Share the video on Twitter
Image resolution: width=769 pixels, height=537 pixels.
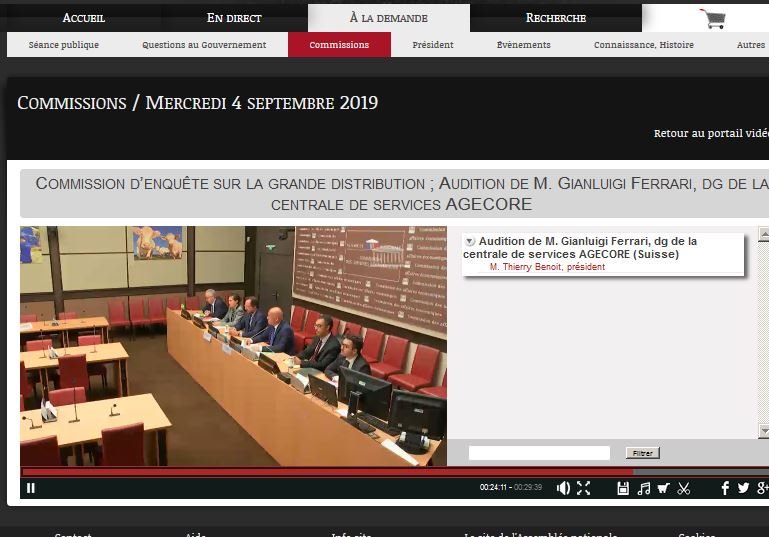(743, 488)
